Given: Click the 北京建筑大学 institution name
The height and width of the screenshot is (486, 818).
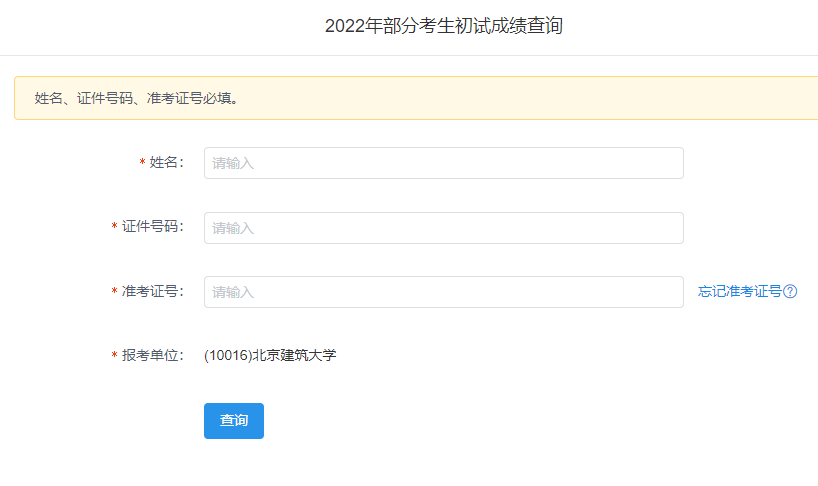Looking at the screenshot, I should pyautogui.click(x=294, y=355).
